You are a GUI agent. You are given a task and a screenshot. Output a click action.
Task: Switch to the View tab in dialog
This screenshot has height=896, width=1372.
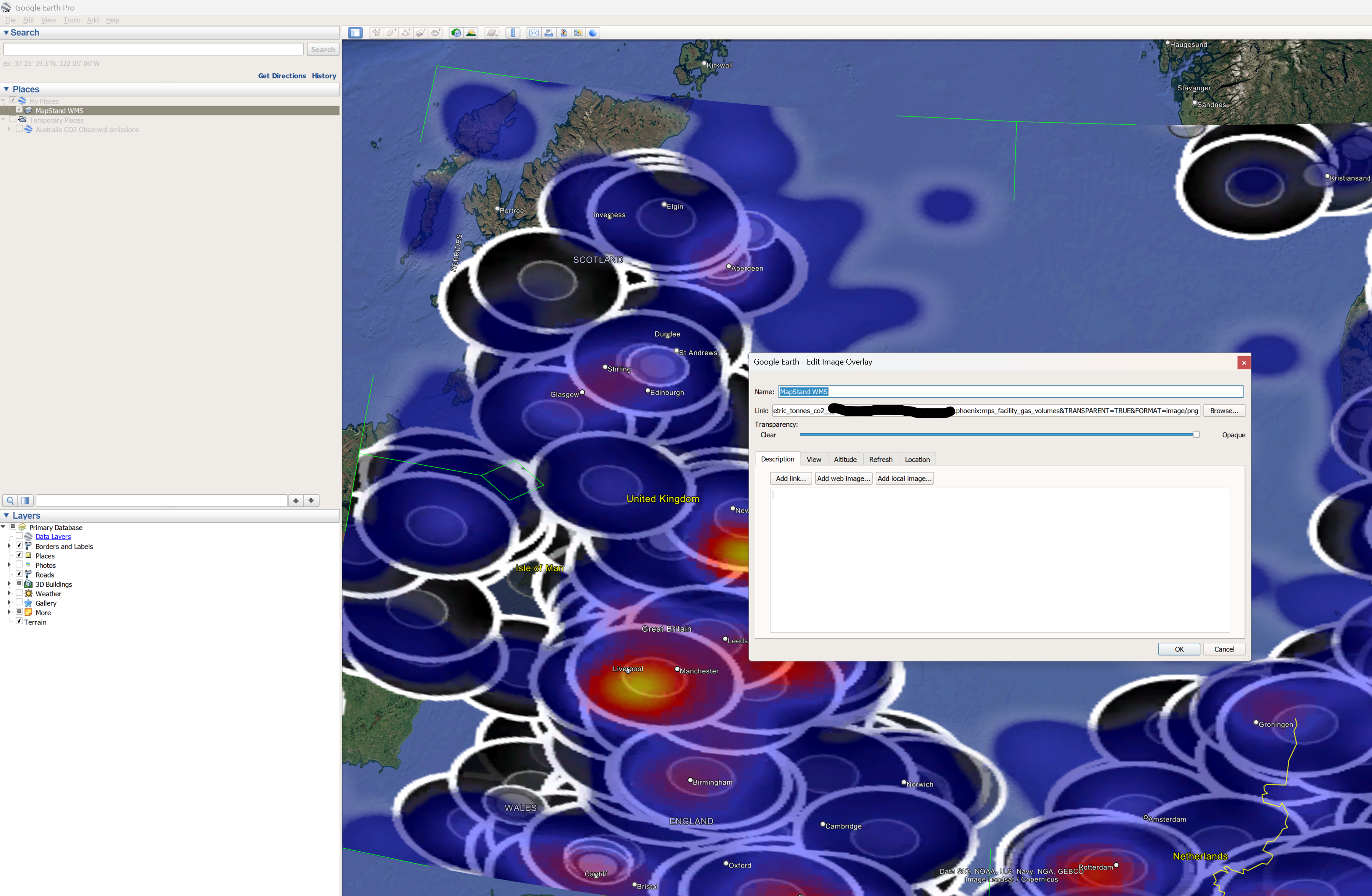tap(814, 460)
